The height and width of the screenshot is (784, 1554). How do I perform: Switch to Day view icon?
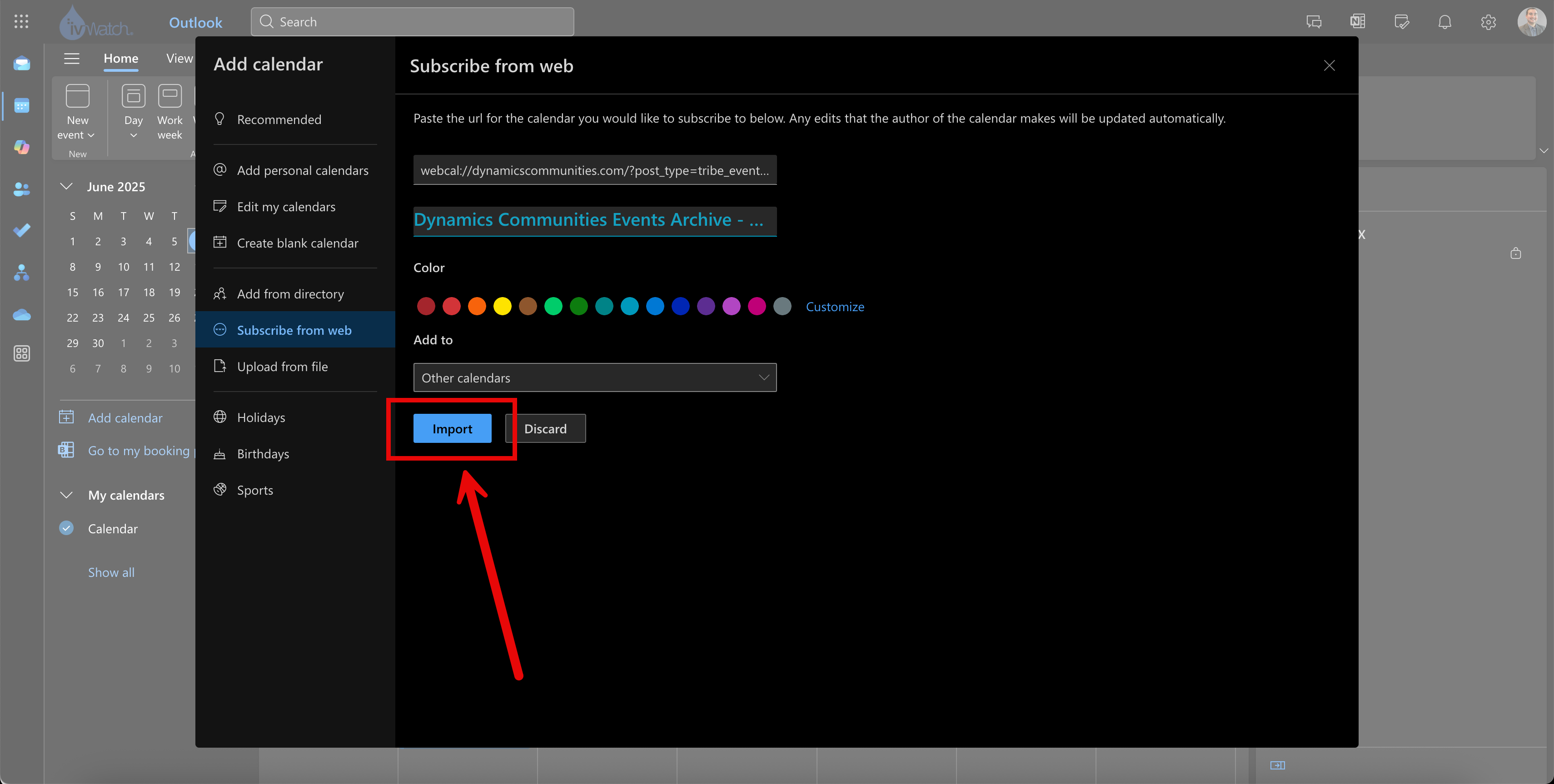tap(133, 96)
